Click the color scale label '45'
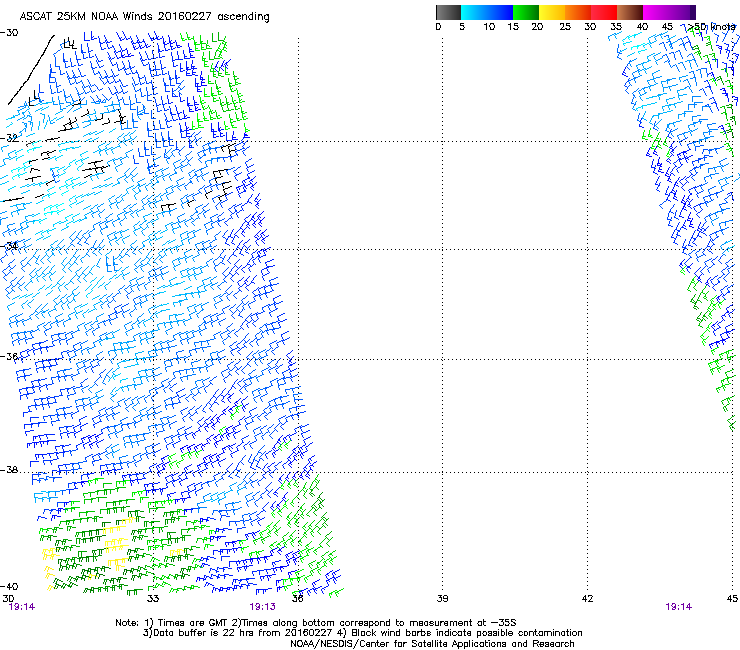This screenshot has height=650, width=740. (667, 27)
